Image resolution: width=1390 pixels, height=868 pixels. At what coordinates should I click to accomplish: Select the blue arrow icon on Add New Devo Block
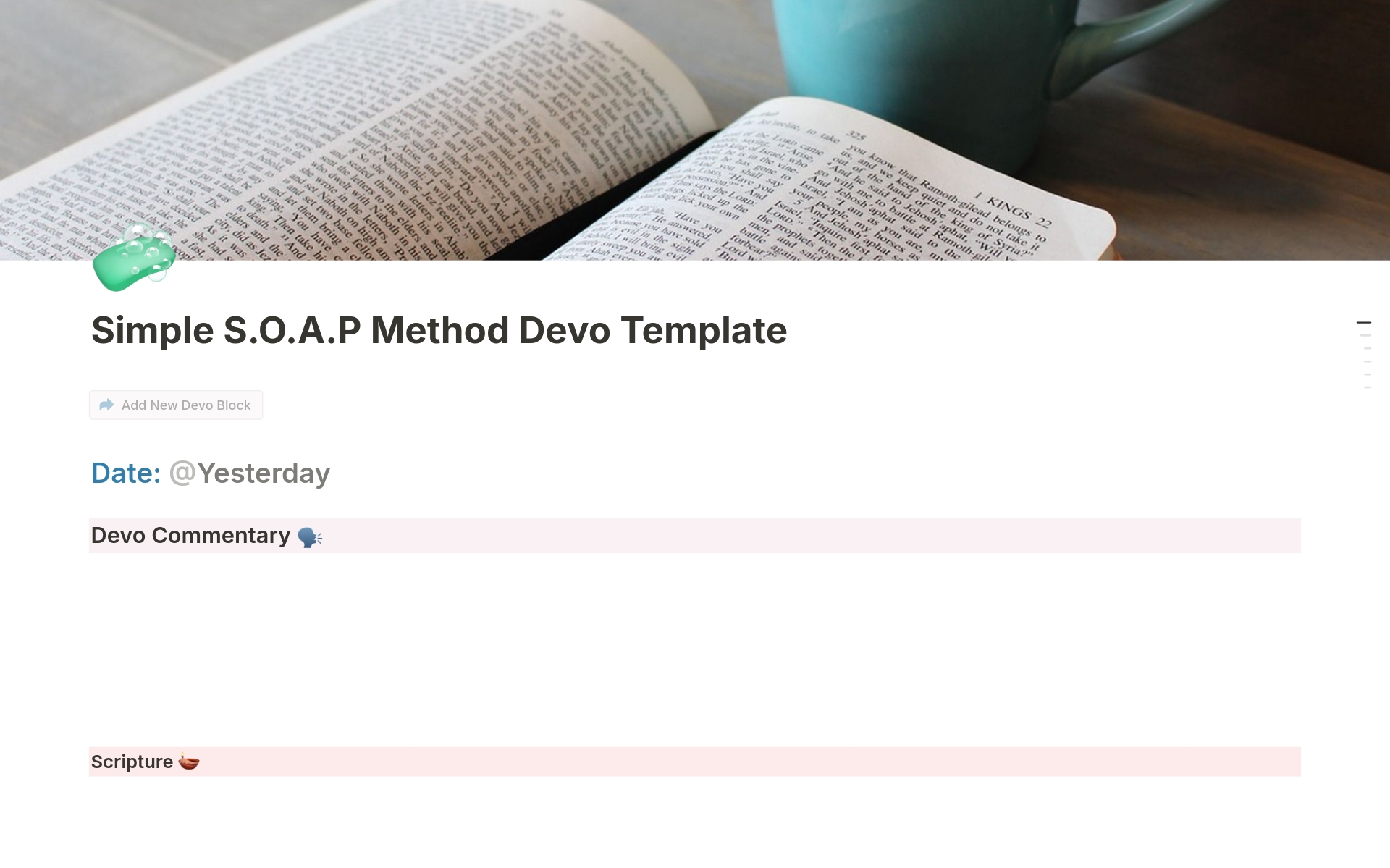coord(106,405)
